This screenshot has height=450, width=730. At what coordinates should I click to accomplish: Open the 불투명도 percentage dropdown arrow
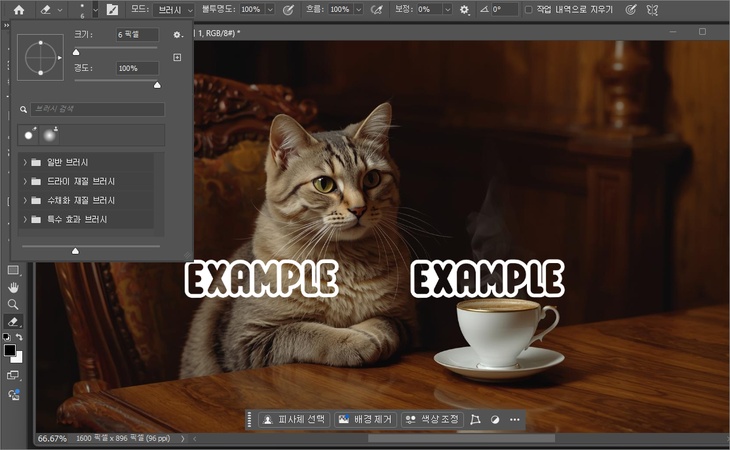pos(269,9)
